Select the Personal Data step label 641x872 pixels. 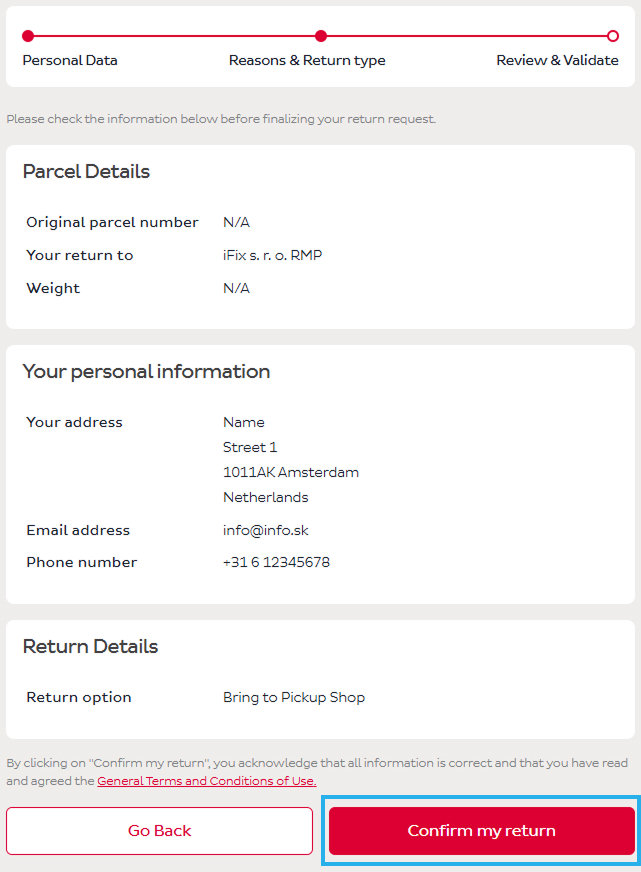(70, 60)
